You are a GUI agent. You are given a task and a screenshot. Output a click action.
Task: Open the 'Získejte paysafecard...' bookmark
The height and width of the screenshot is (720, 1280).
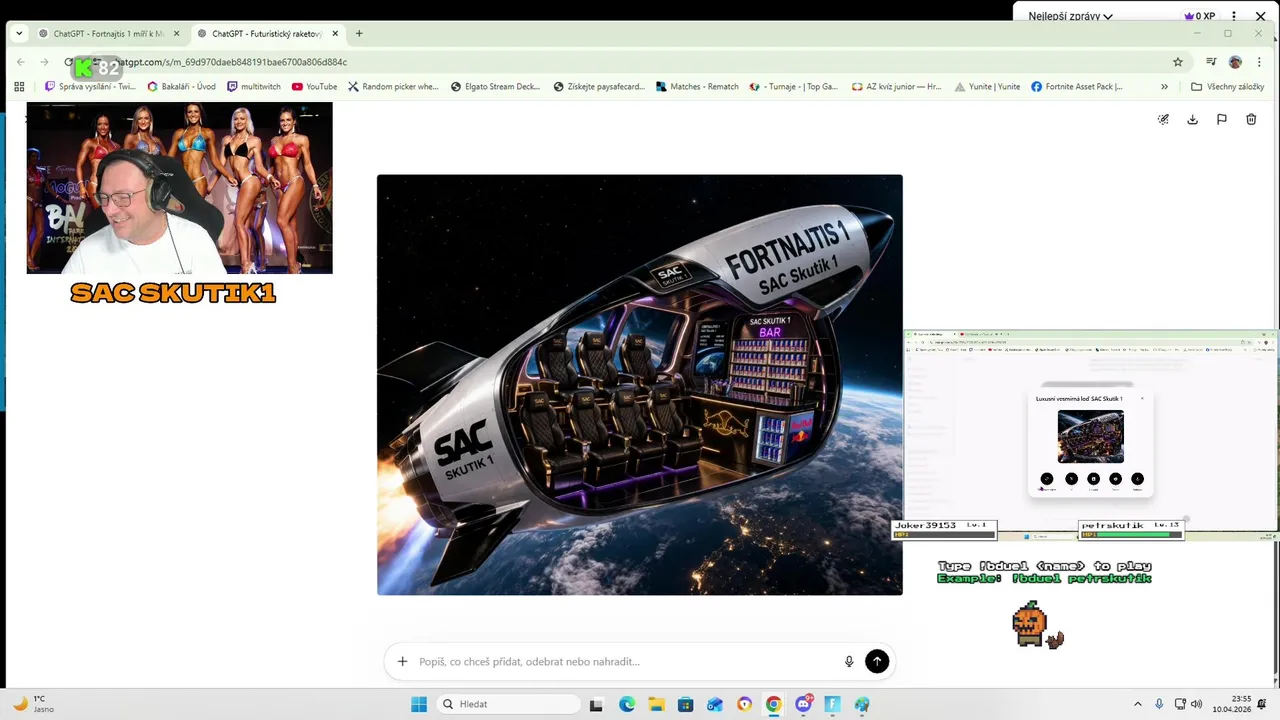coord(599,87)
